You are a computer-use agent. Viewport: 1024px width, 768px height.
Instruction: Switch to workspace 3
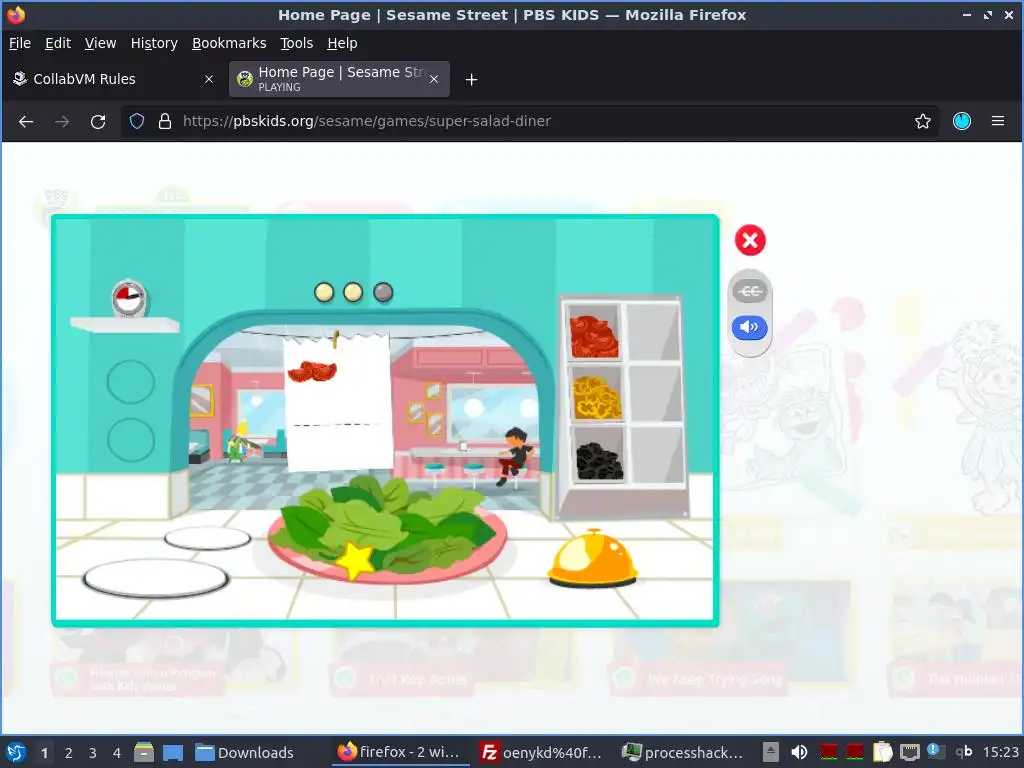point(93,753)
